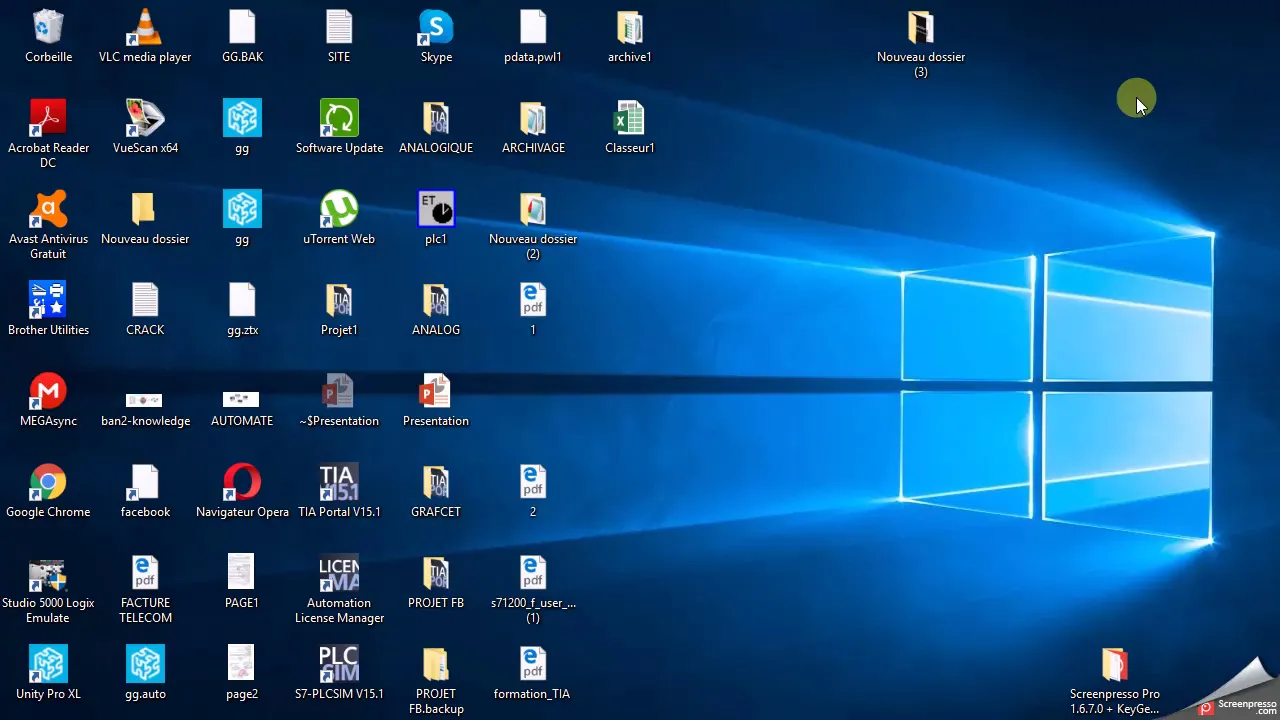
Task: Open the facebook shortcut
Action: [145, 483]
